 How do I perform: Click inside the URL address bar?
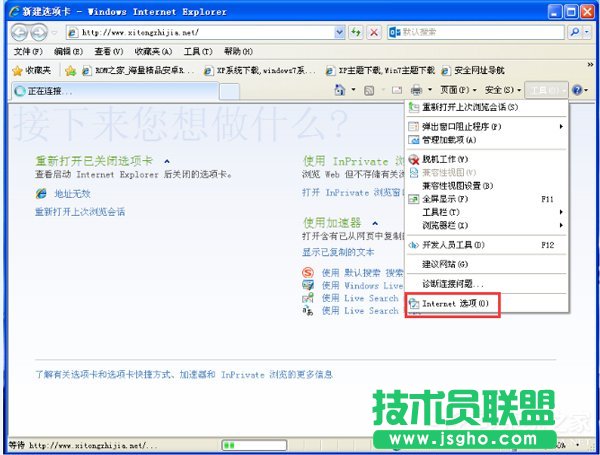(x=200, y=32)
